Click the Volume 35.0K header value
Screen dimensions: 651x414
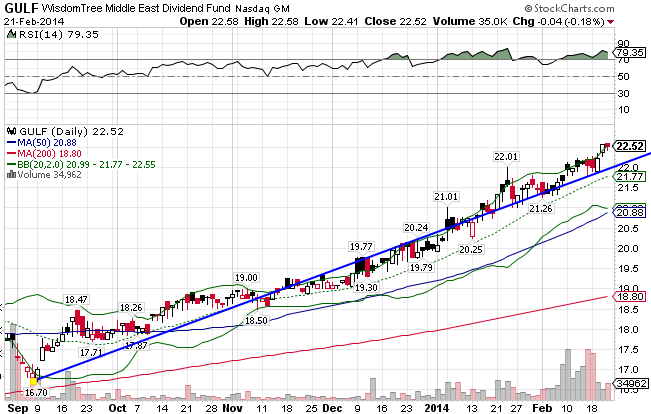click(x=470, y=21)
